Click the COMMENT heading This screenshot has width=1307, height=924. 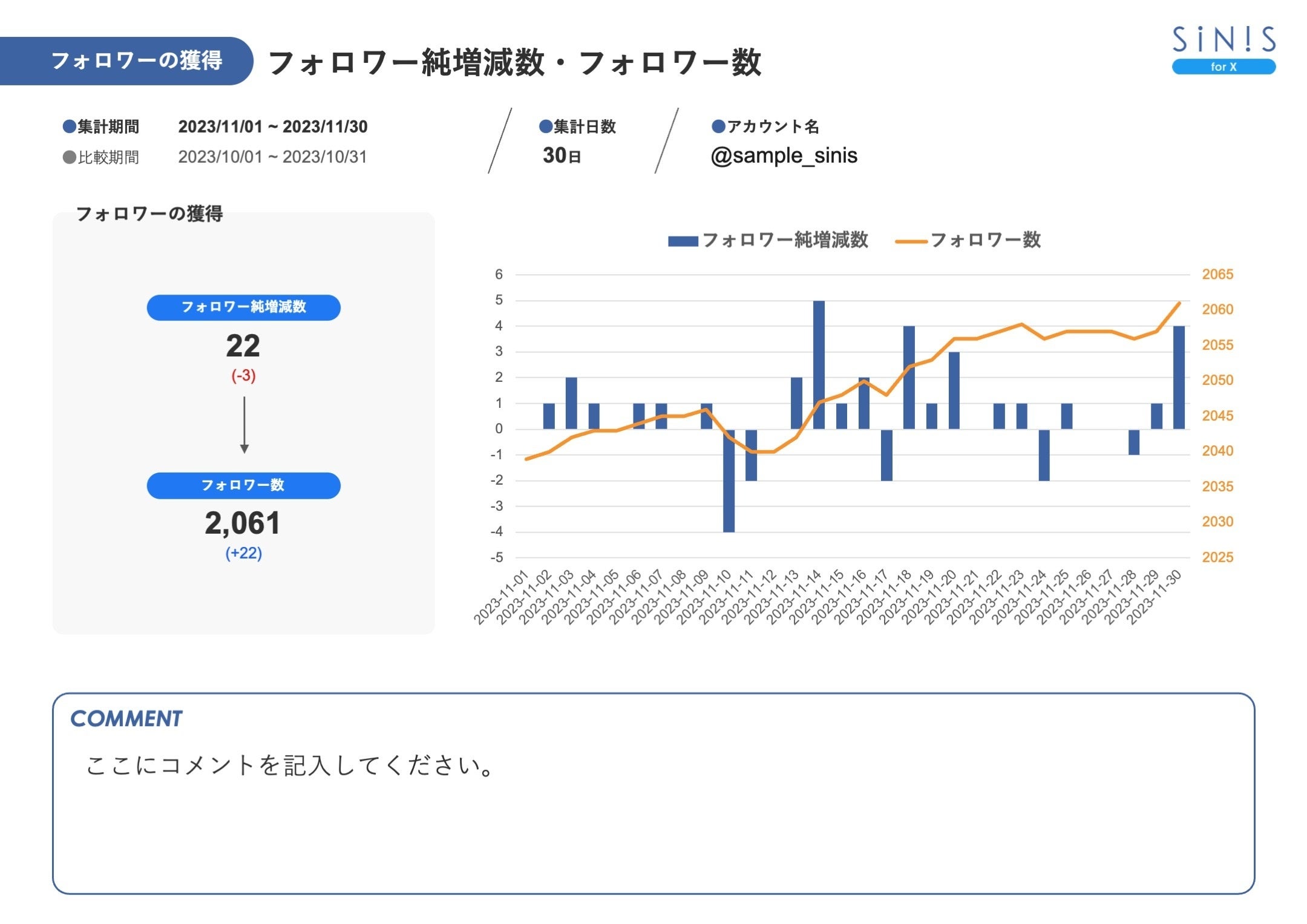[126, 719]
